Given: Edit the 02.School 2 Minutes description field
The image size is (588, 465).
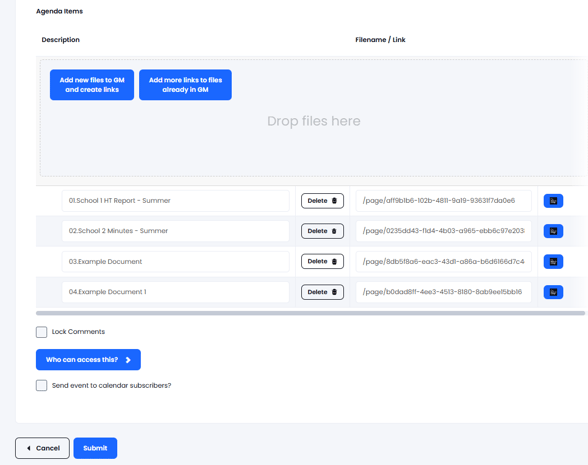Looking at the screenshot, I should point(176,231).
